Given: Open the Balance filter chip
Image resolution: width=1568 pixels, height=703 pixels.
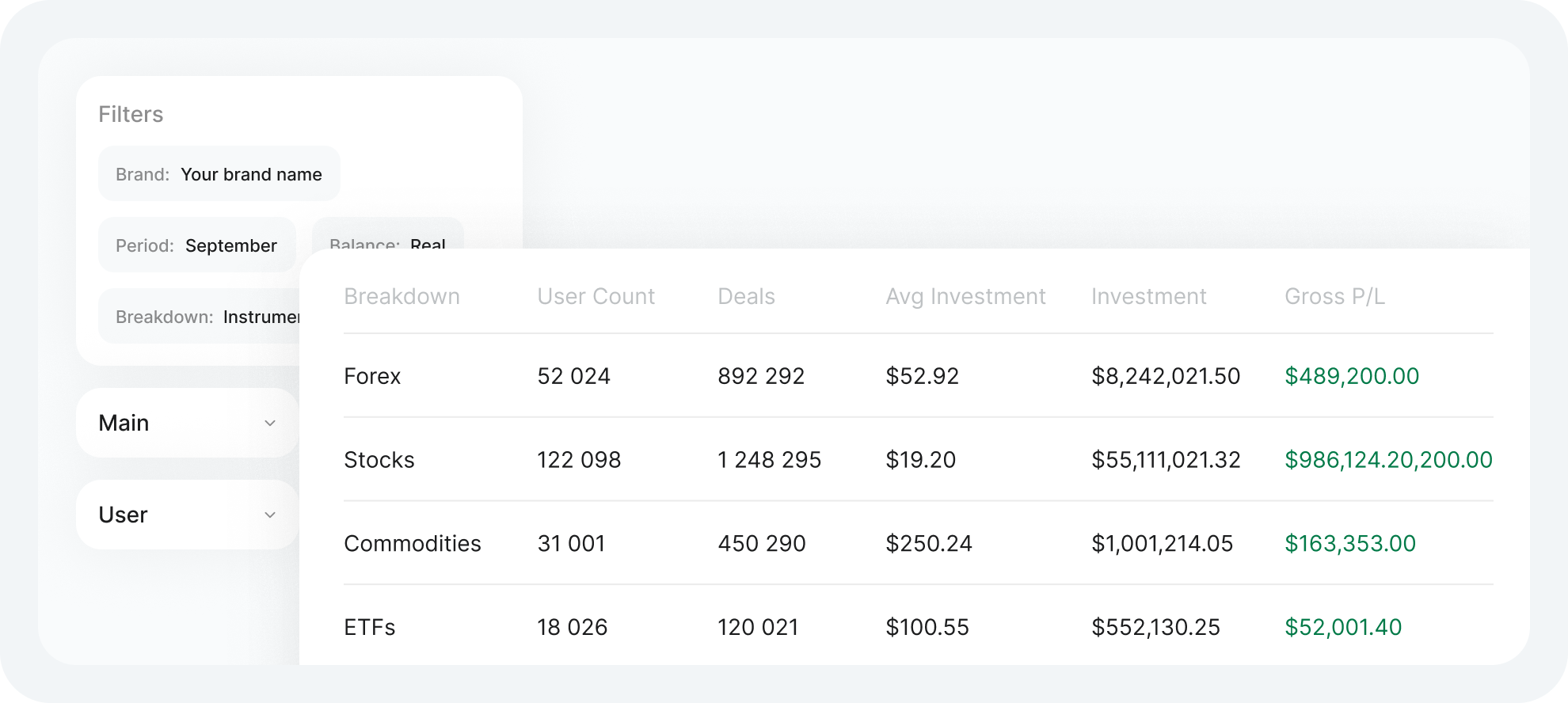Looking at the screenshot, I should point(387,234).
